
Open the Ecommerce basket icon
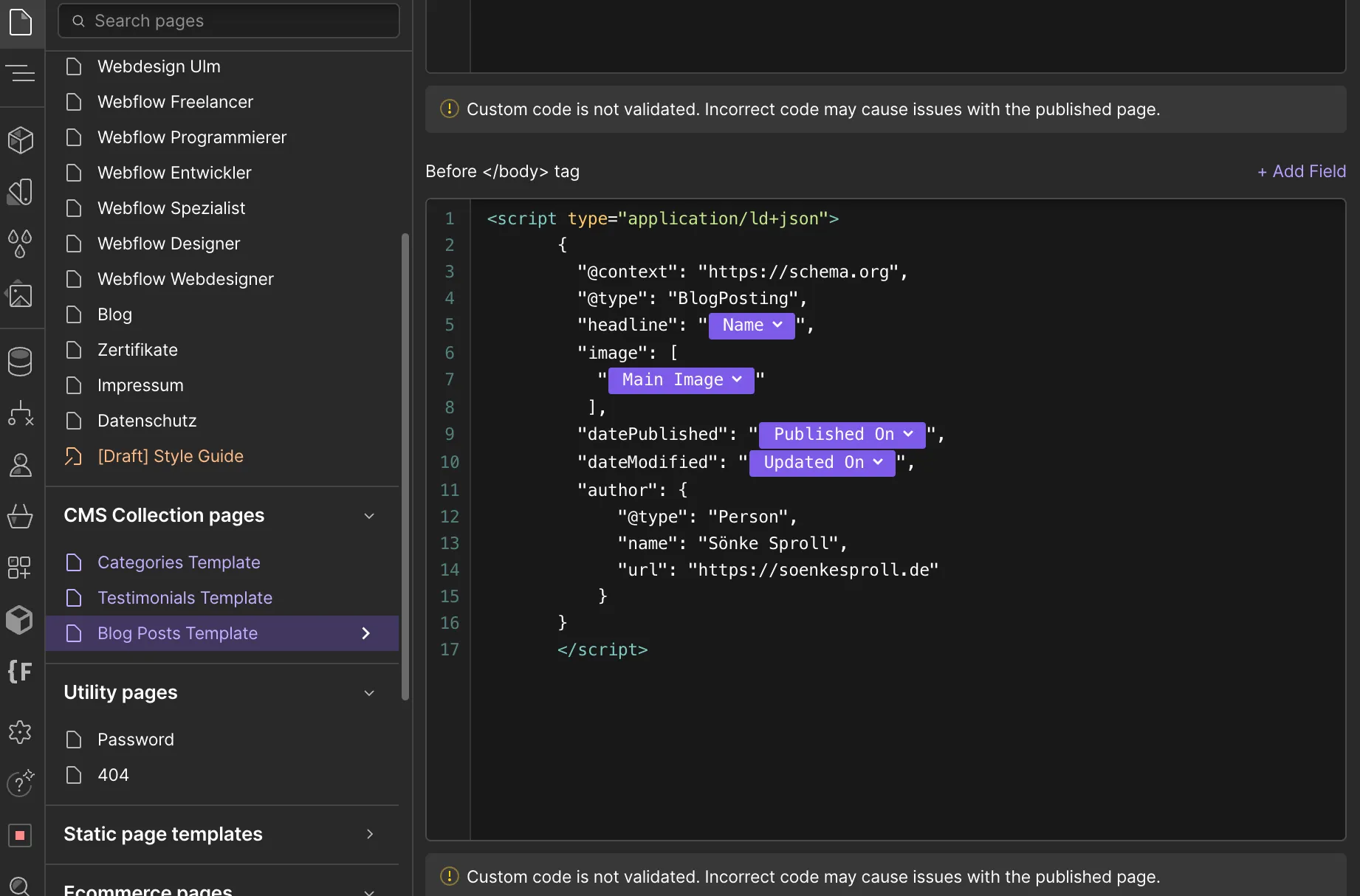coord(21,516)
